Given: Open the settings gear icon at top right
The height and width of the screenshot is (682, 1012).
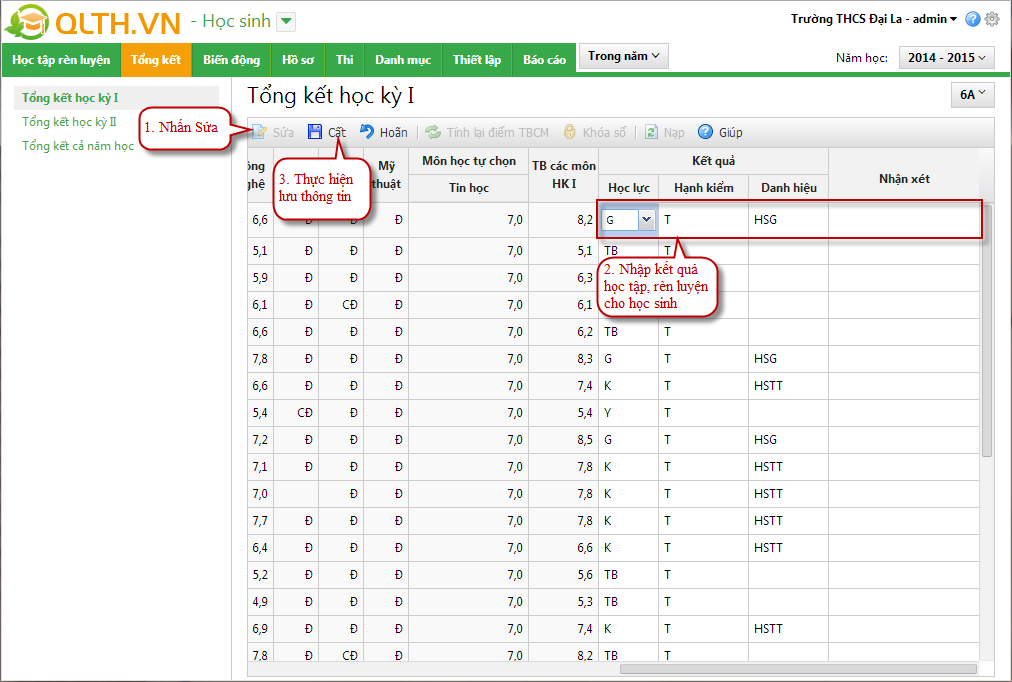Looking at the screenshot, I should [x=992, y=19].
